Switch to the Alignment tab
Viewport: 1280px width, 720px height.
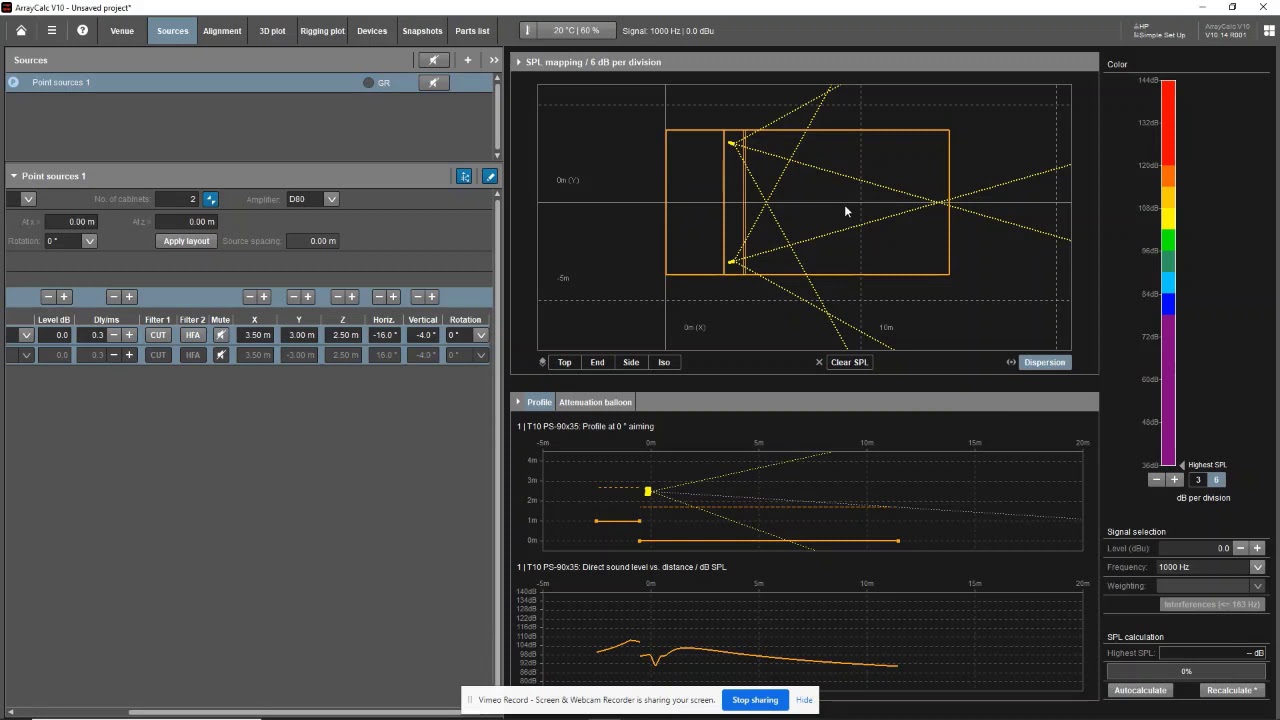pos(222,31)
